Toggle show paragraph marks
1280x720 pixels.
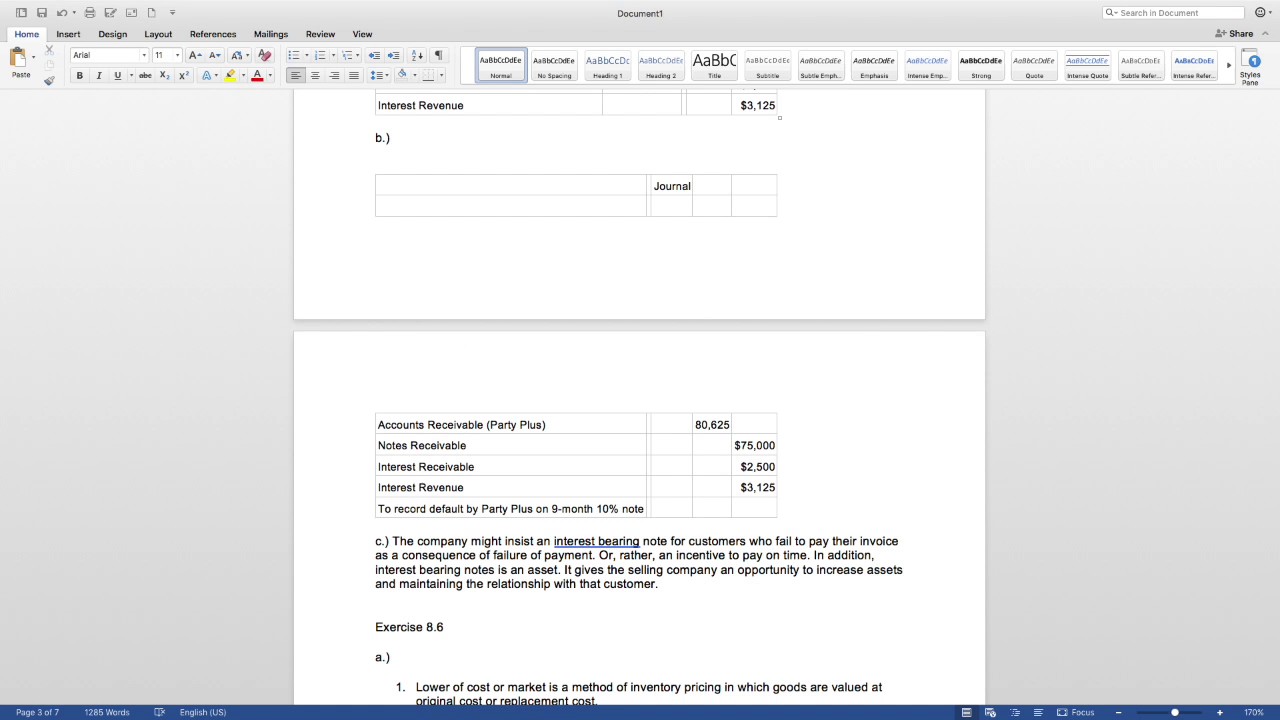point(438,55)
